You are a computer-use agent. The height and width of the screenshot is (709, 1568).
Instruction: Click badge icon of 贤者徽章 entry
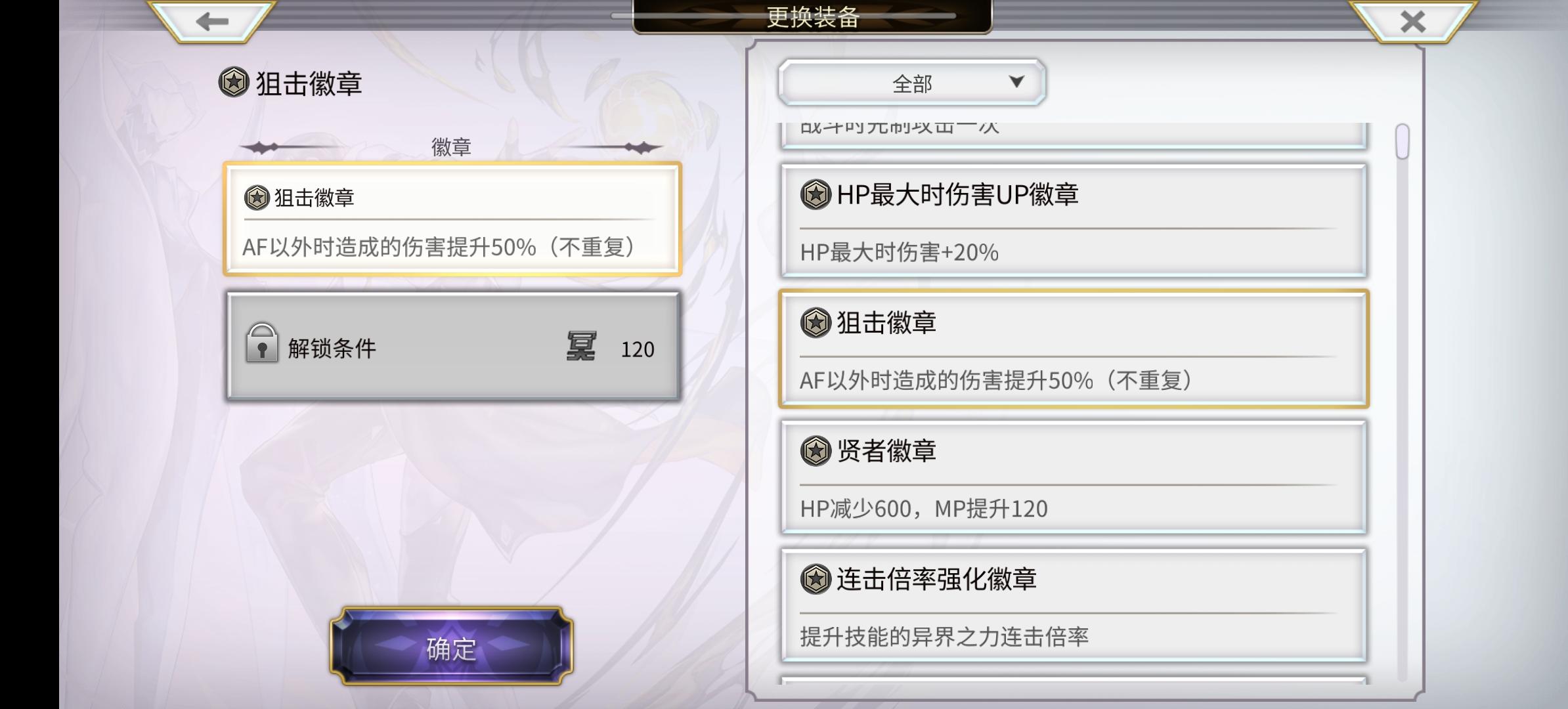(816, 451)
